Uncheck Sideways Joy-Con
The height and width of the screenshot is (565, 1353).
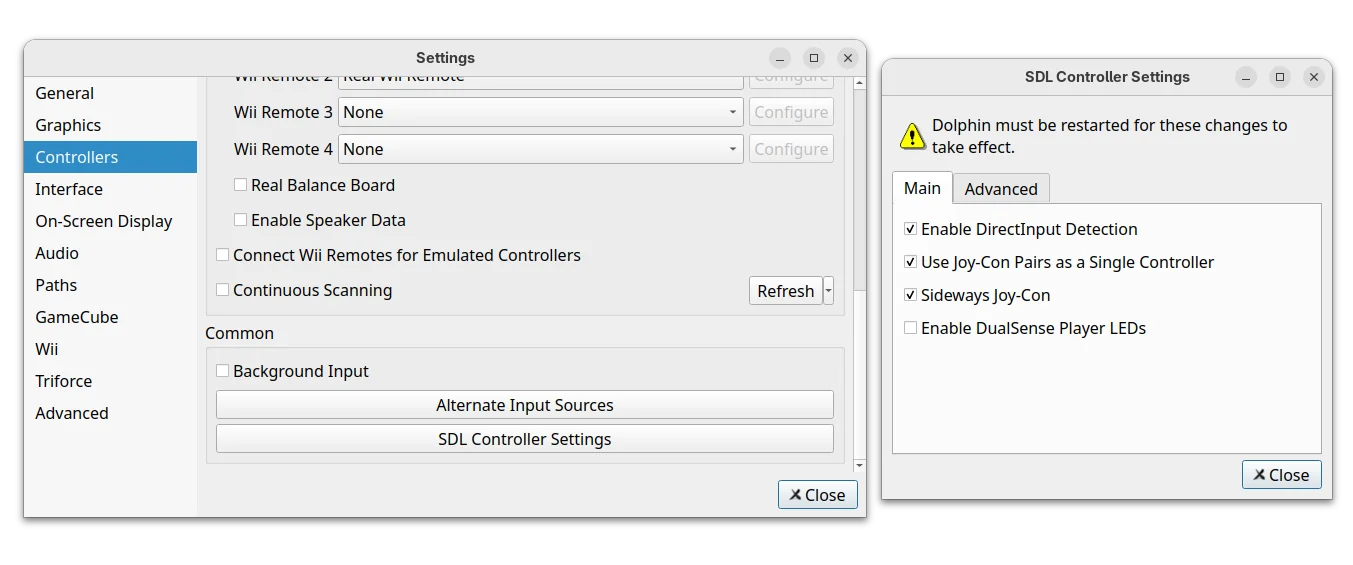tap(910, 295)
